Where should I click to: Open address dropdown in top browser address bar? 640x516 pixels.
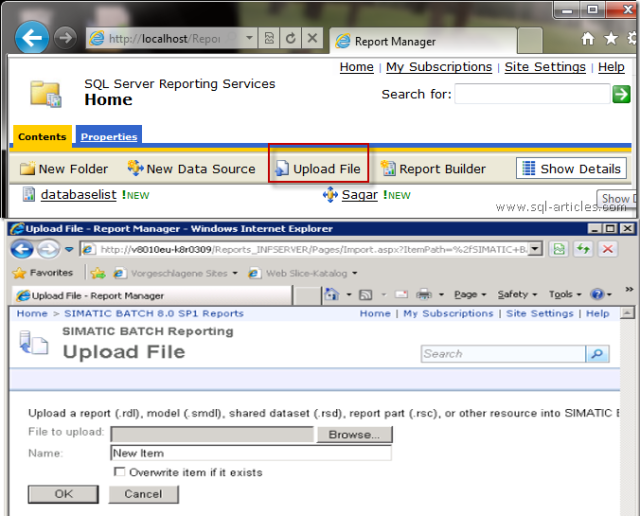pos(249,38)
